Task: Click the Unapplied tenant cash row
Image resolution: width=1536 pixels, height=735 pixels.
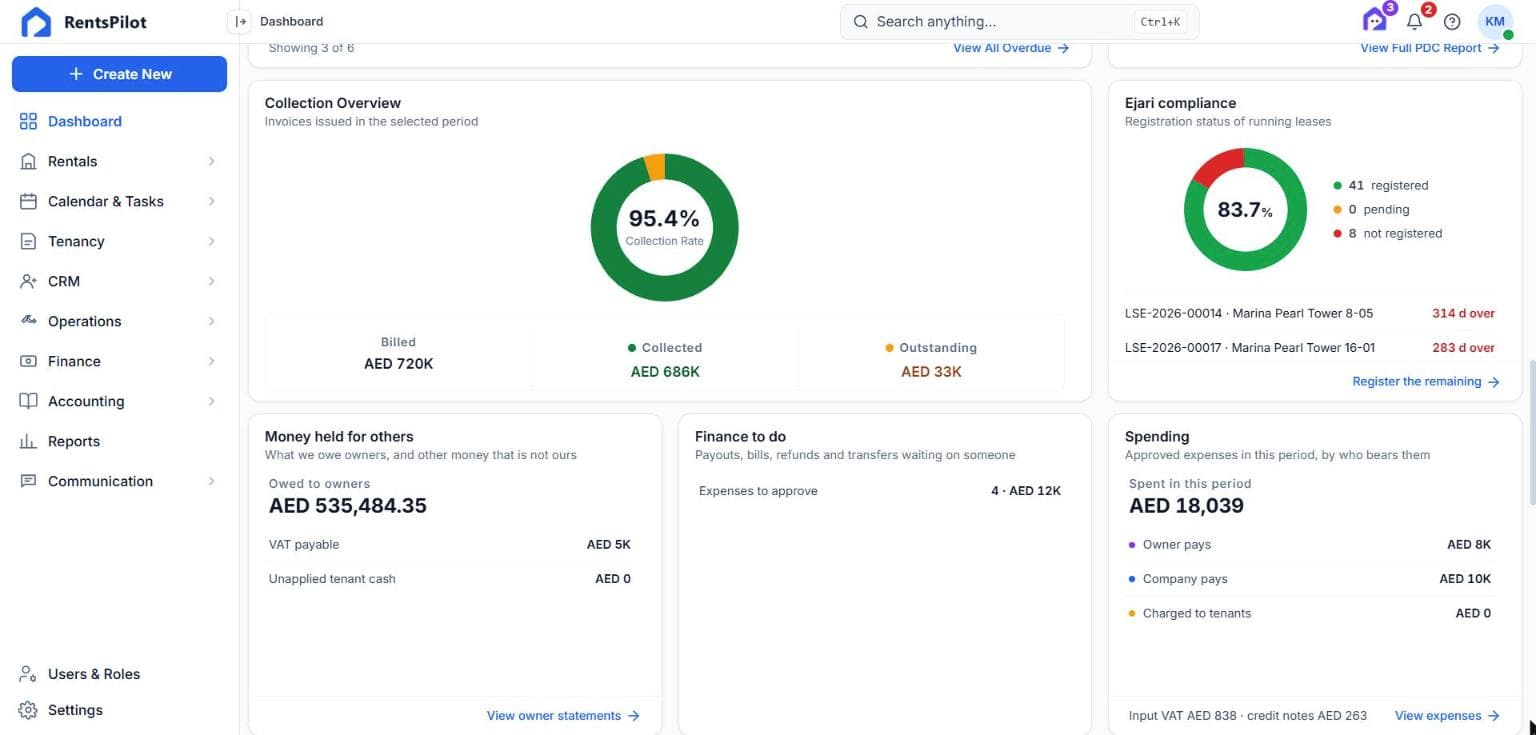Action: pyautogui.click(x=449, y=579)
